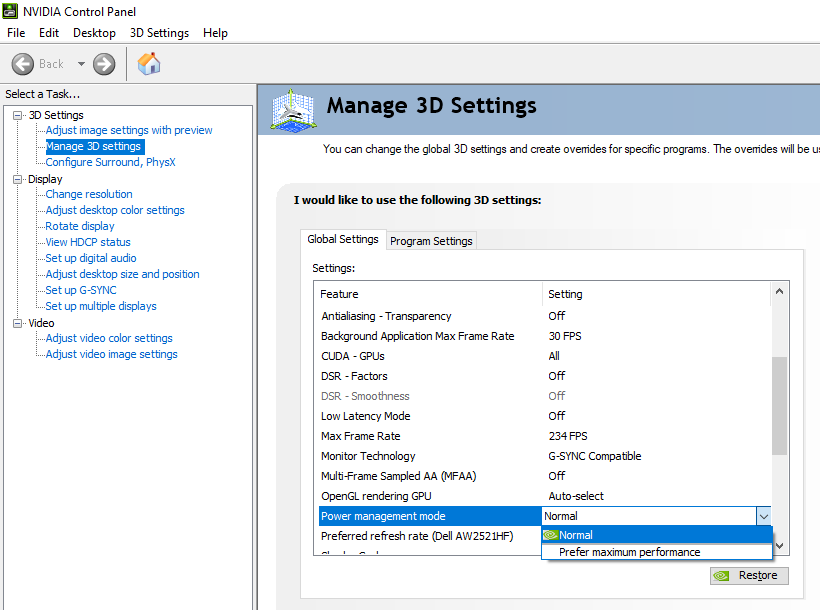Click the G-SYNC Compatible setting value
Screen dimensions: 820x610
click(x=595, y=456)
